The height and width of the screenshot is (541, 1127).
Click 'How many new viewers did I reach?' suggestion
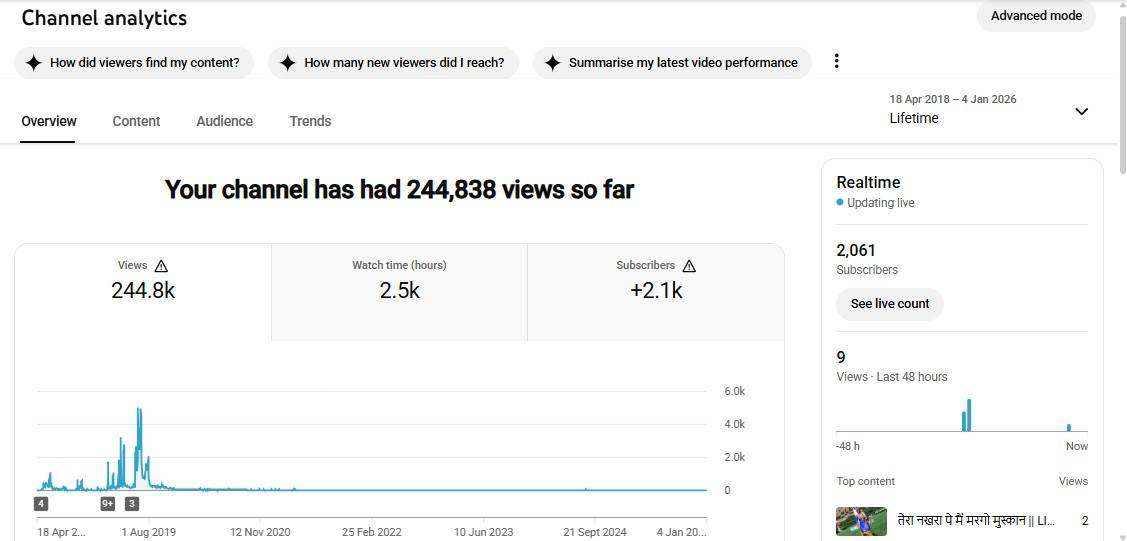click(x=404, y=63)
